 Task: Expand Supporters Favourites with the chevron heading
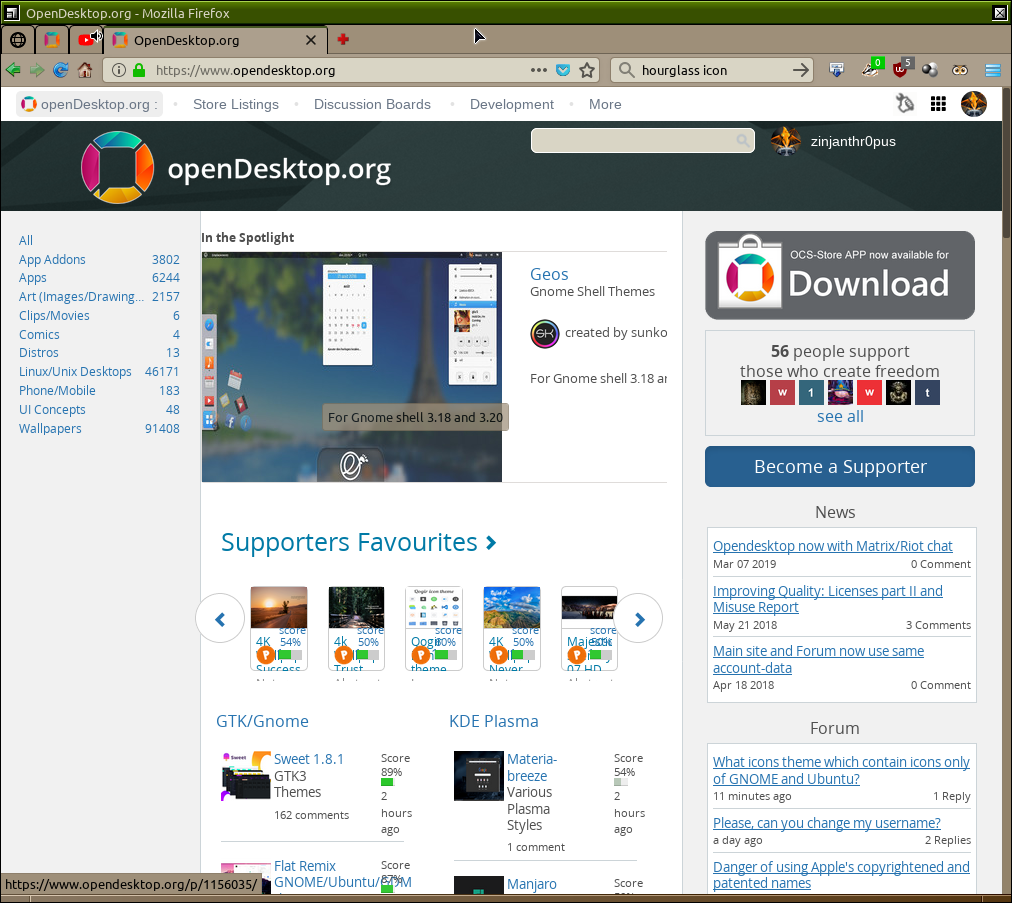tap(358, 542)
